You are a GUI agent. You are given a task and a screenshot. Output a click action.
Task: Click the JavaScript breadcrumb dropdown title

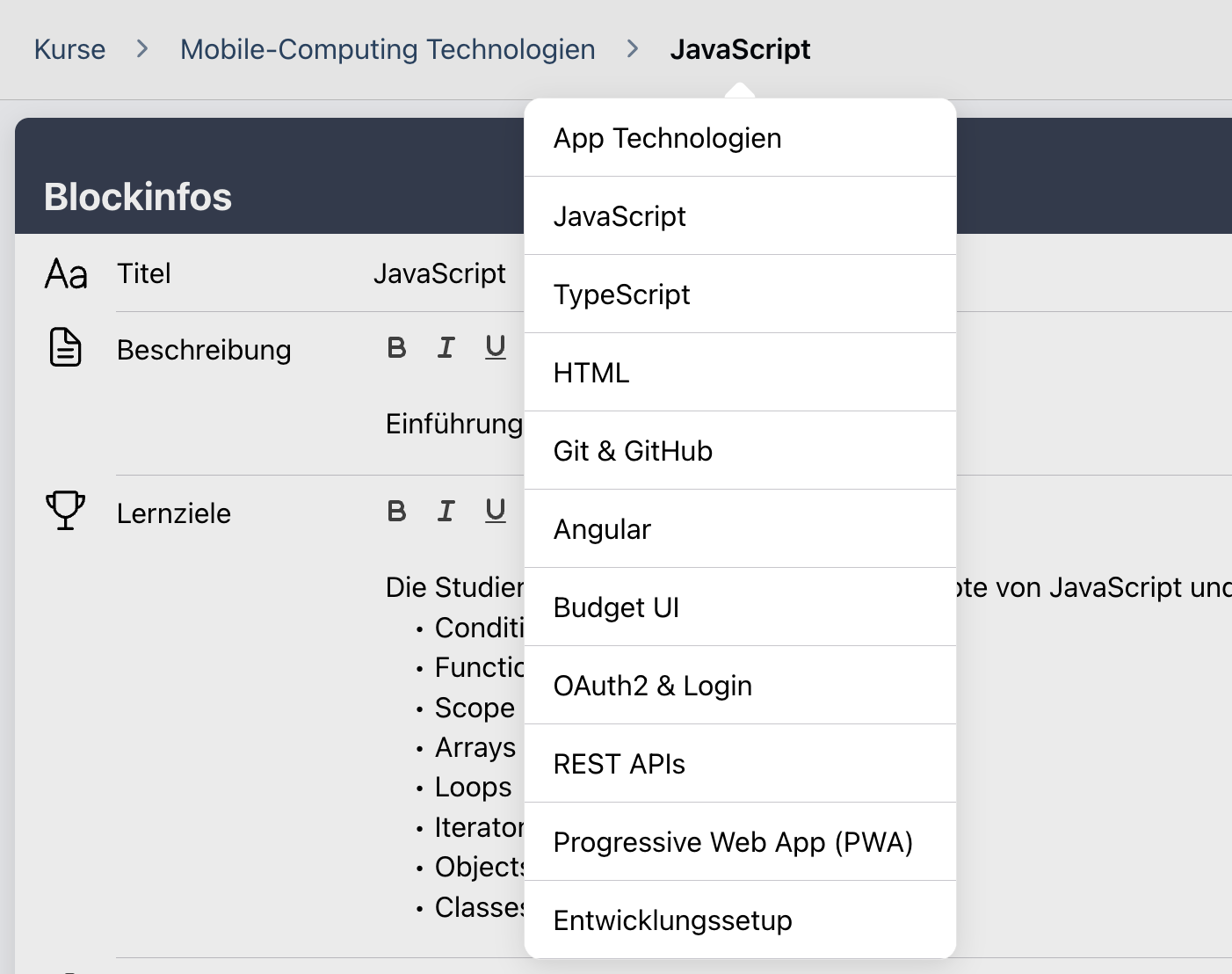pos(740,49)
